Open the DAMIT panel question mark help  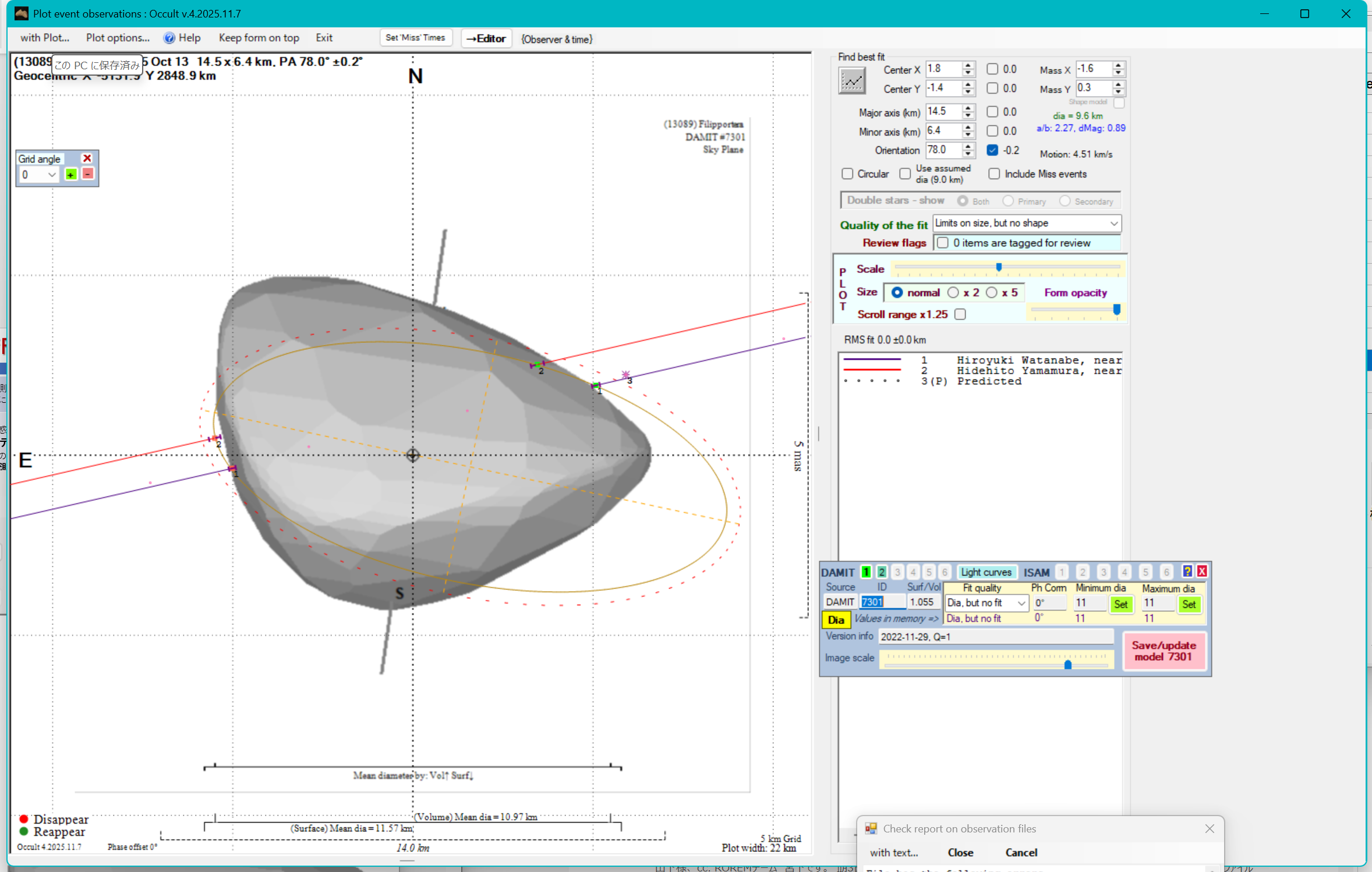coord(1187,571)
